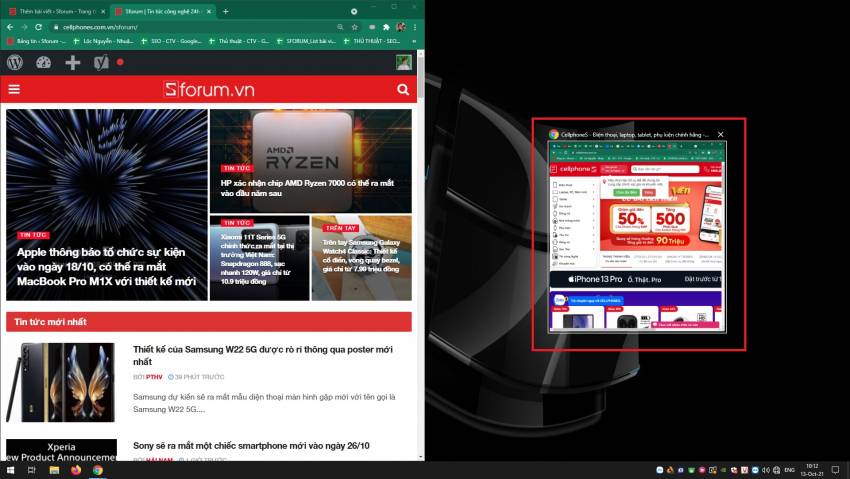The width and height of the screenshot is (850, 479).
Task: Switch ENG input language indicator
Action: pos(789,470)
